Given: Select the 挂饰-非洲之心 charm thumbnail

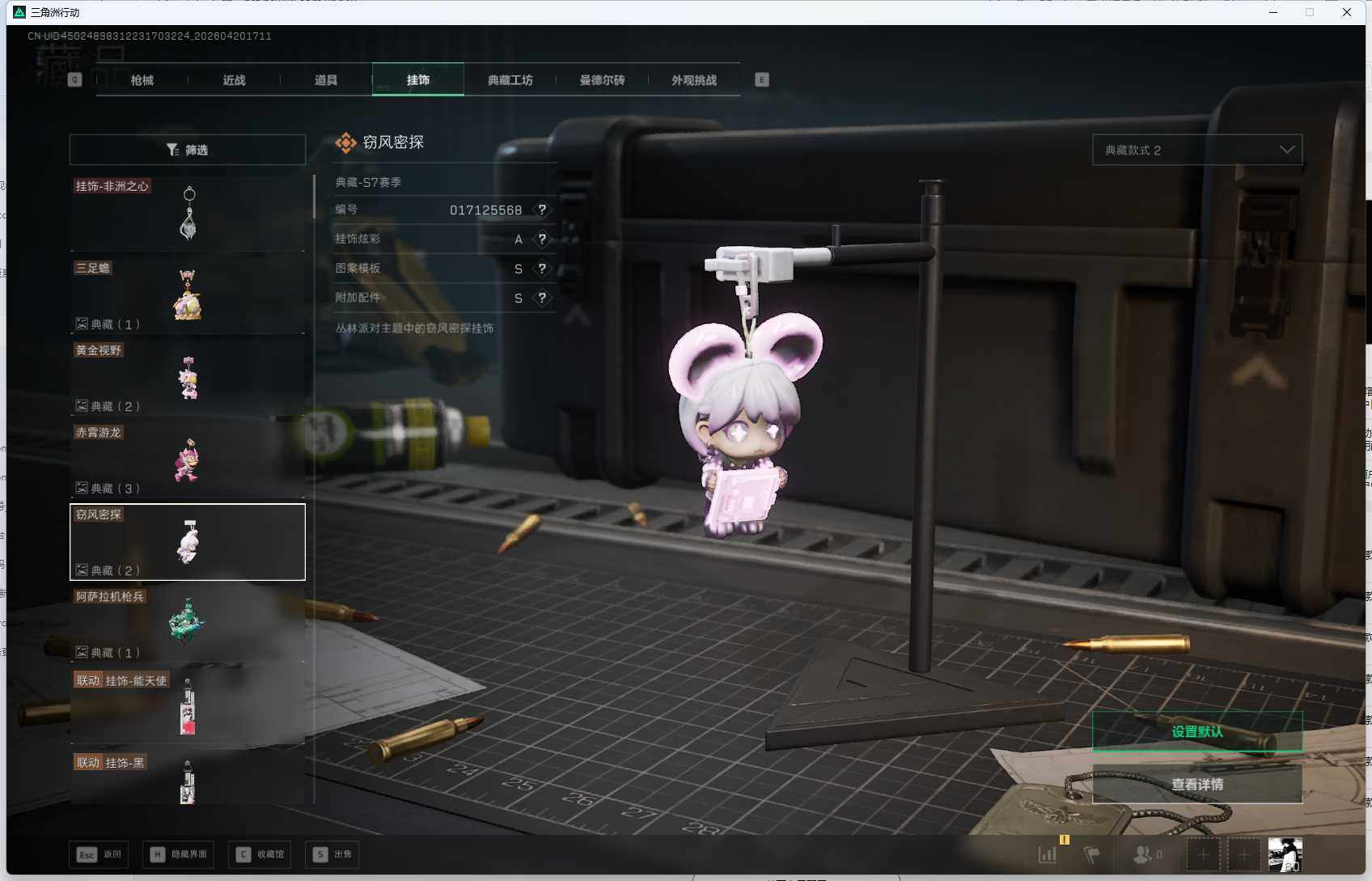Looking at the screenshot, I should tap(188, 214).
